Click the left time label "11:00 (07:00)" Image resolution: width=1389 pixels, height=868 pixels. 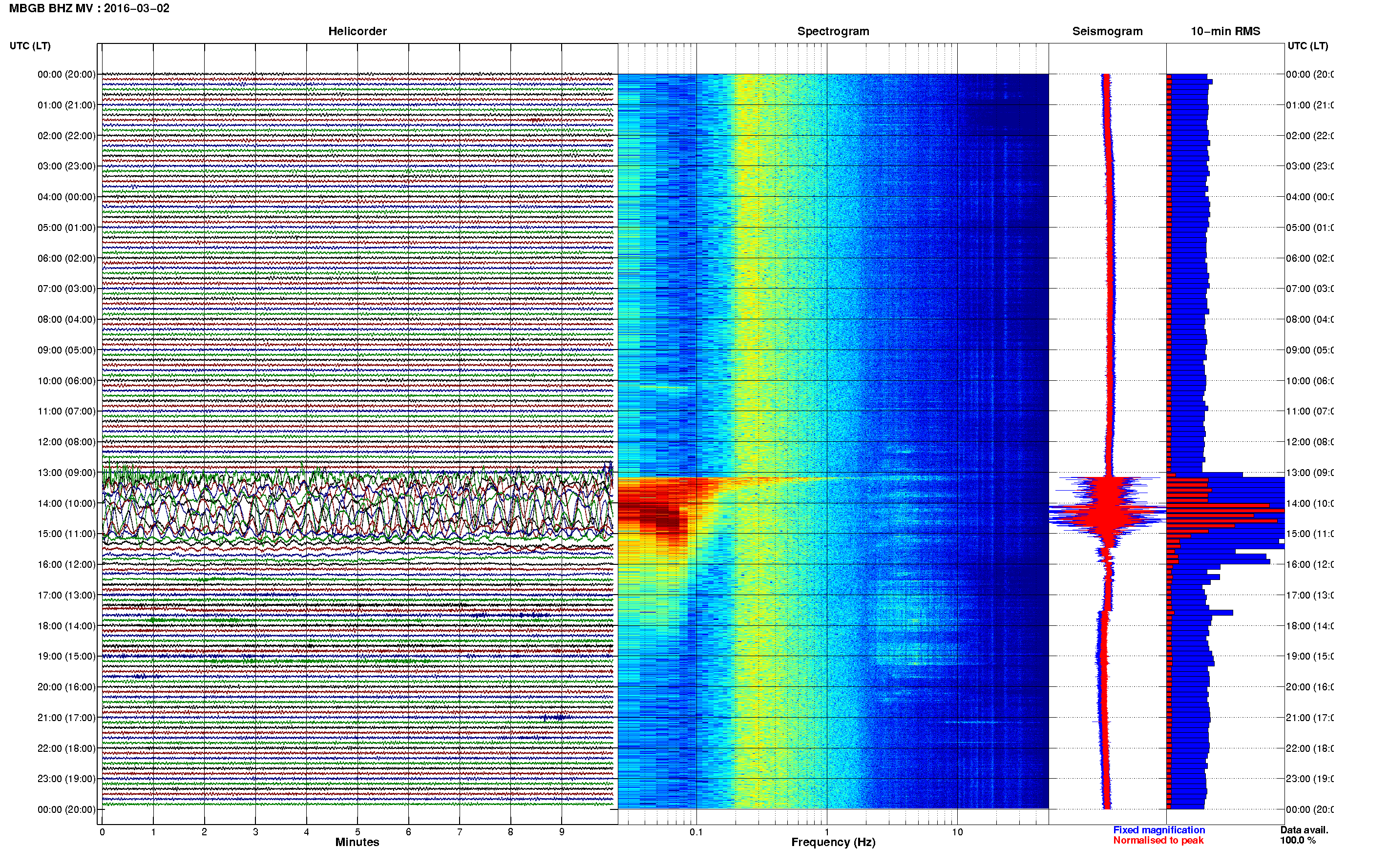[x=66, y=411]
